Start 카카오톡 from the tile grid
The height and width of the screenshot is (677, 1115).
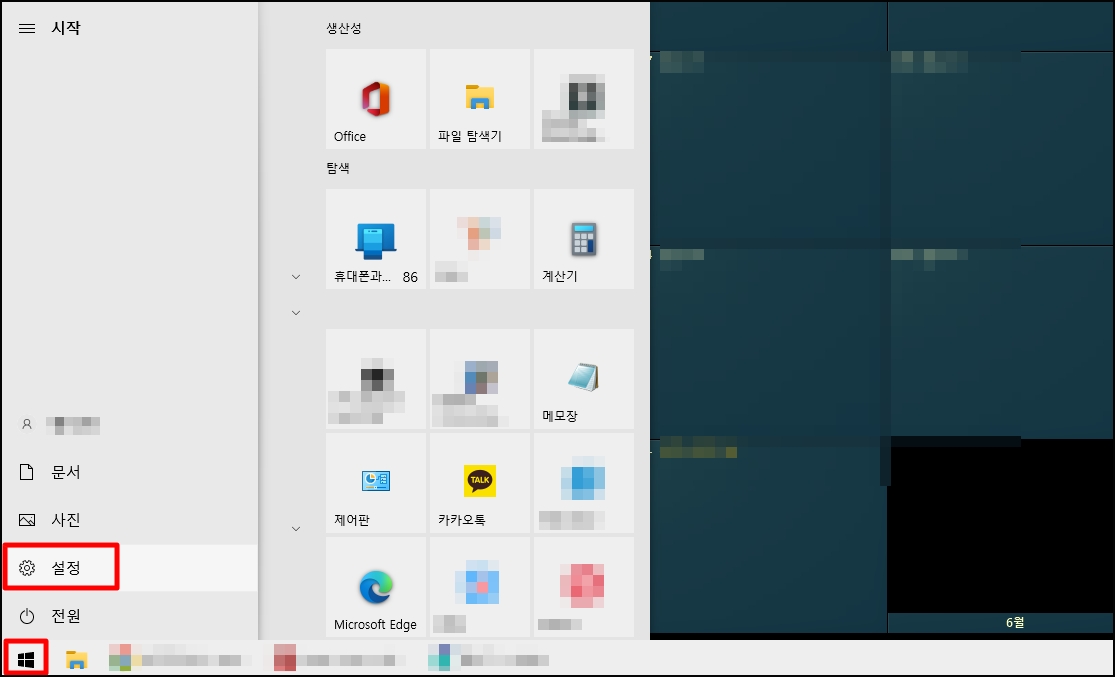[x=480, y=483]
